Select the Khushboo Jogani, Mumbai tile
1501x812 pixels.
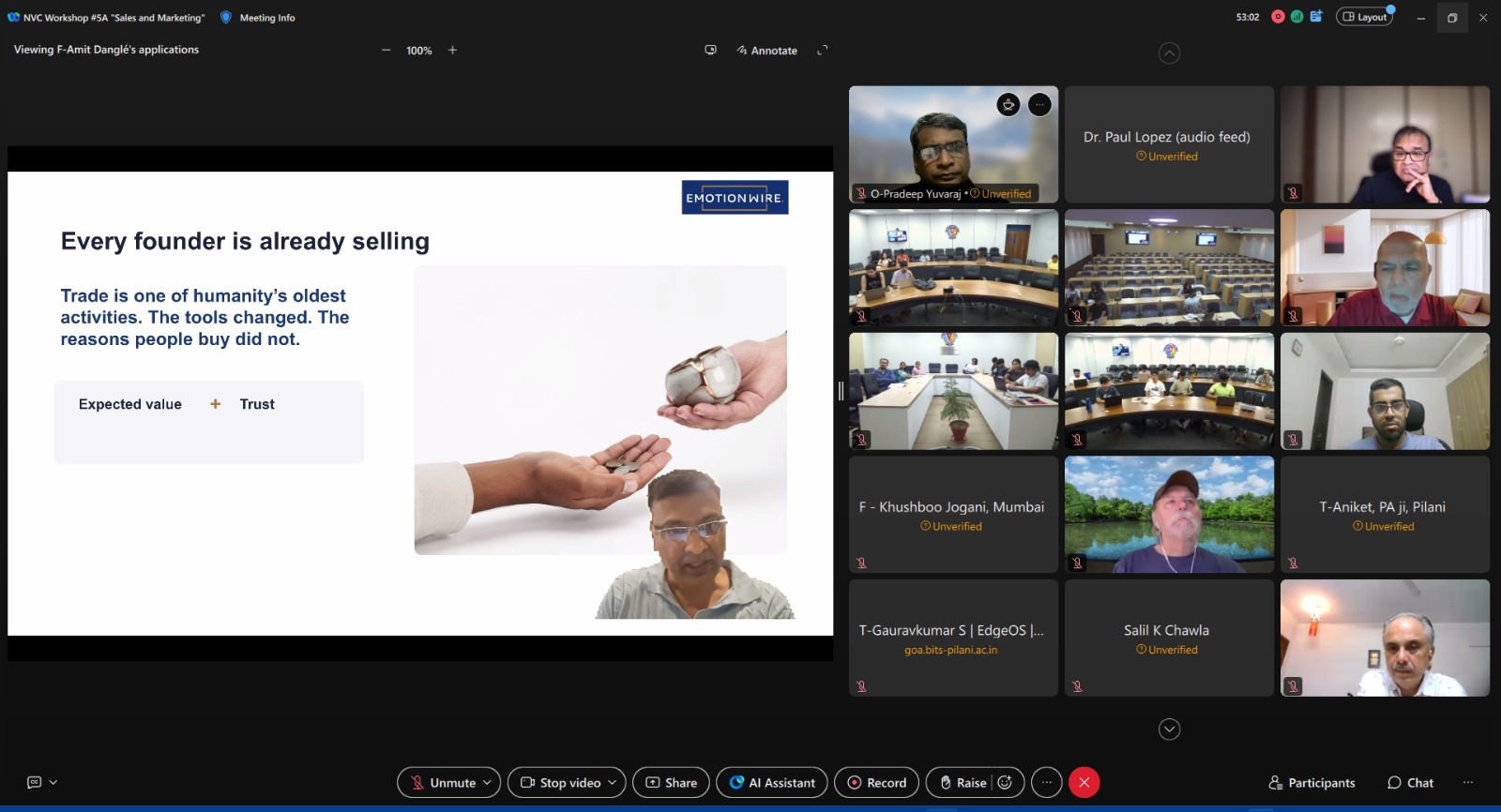[953, 515]
